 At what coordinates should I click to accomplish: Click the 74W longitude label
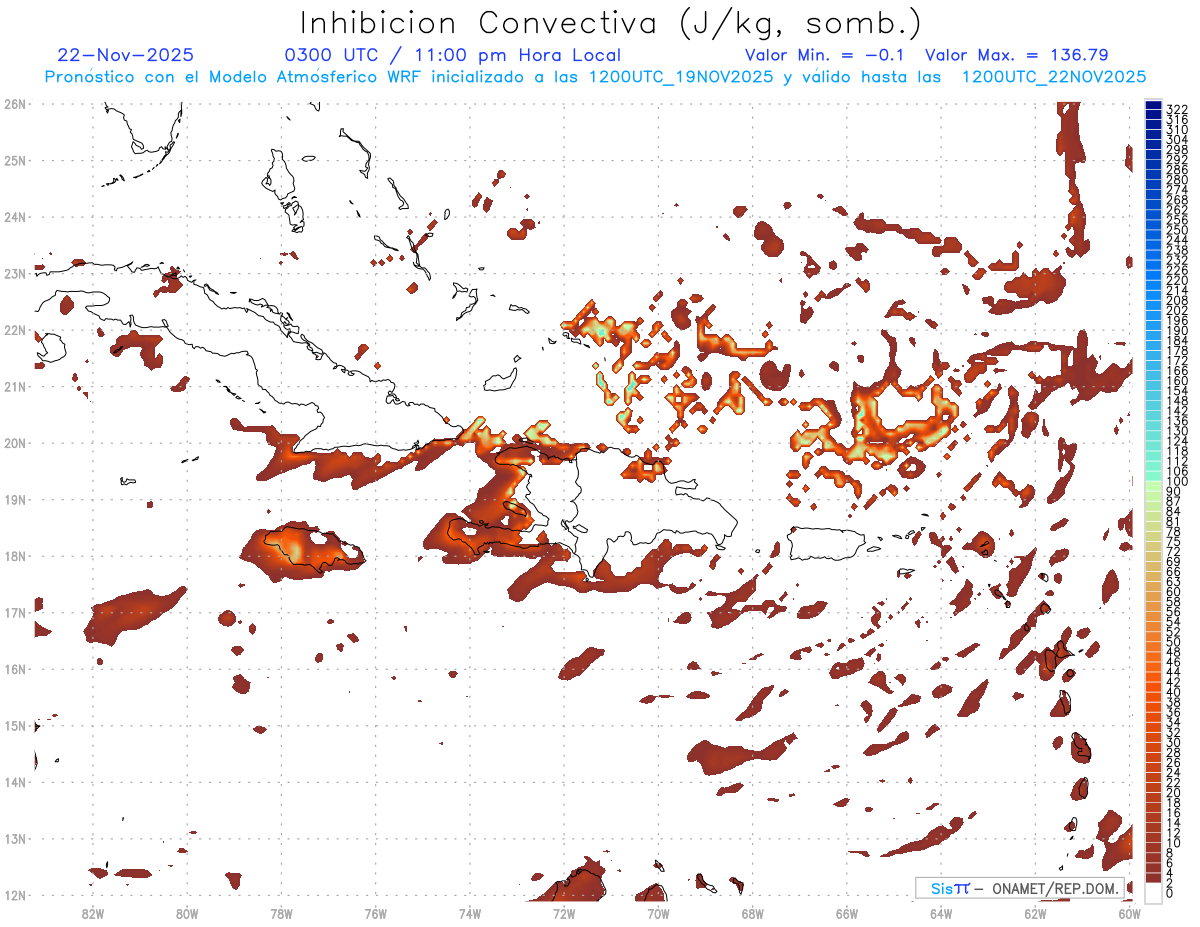470,913
